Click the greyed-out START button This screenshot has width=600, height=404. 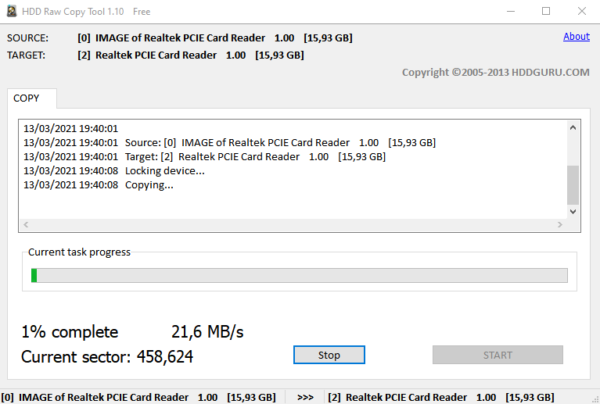[x=497, y=355]
